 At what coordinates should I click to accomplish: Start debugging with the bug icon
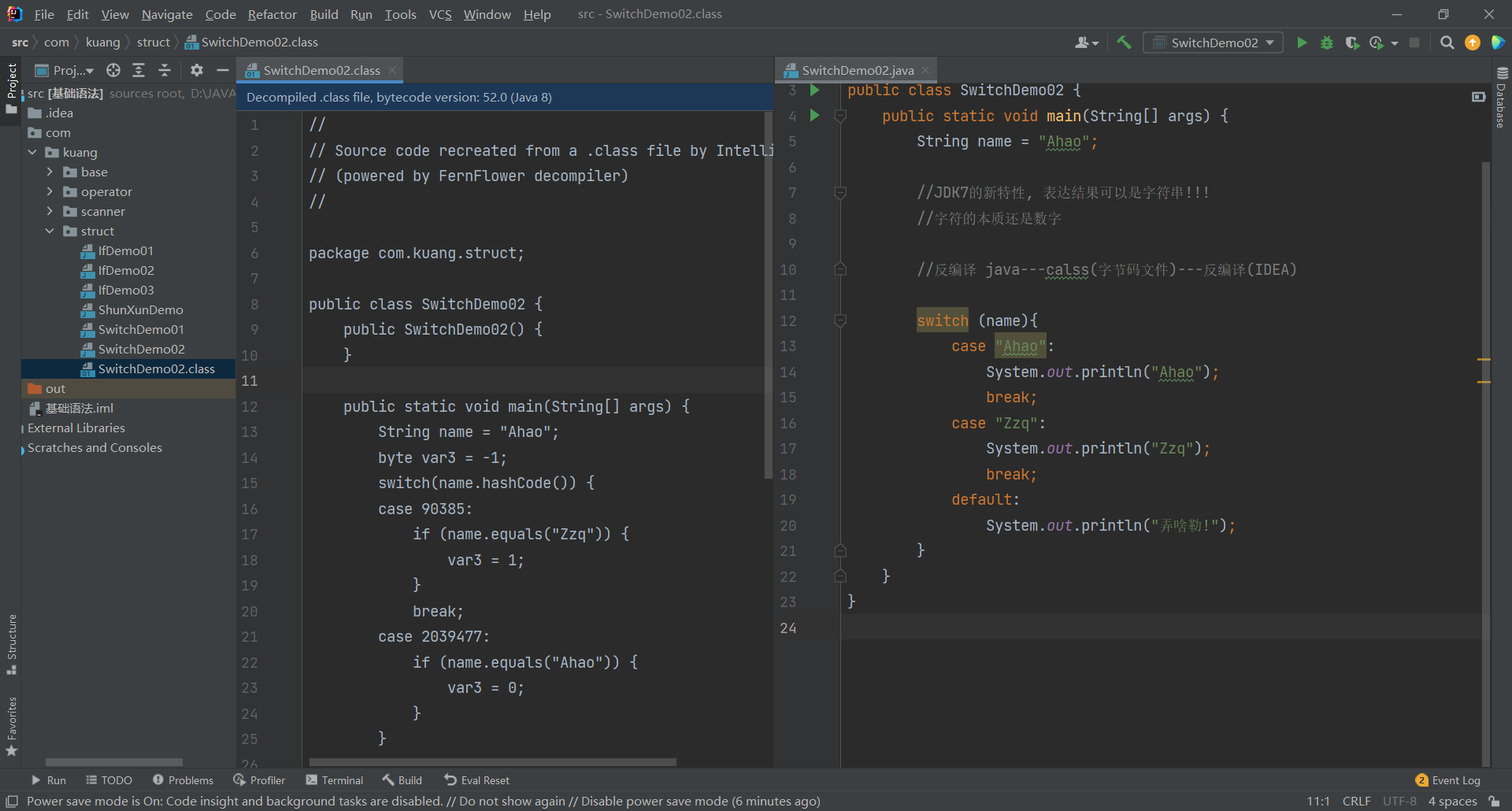coord(1327,43)
